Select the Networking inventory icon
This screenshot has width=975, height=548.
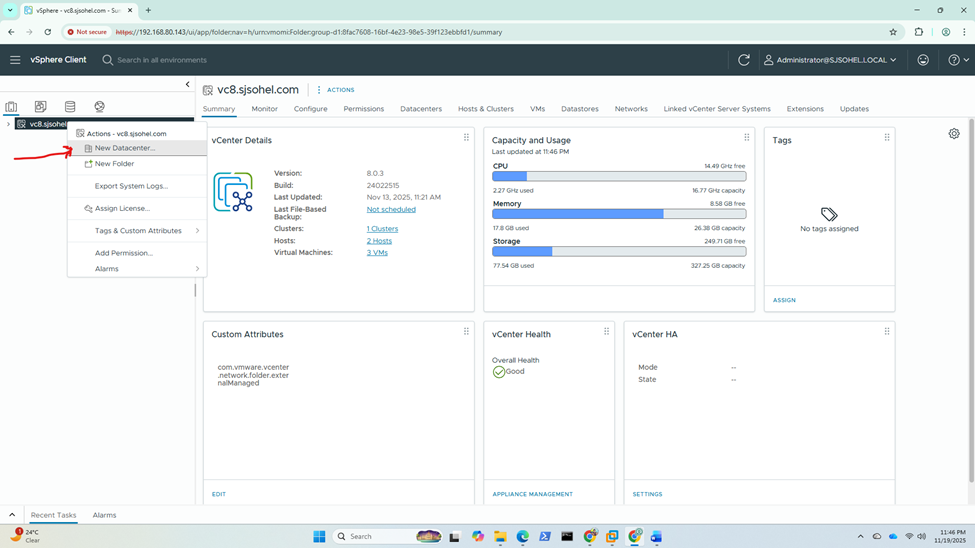(x=99, y=106)
